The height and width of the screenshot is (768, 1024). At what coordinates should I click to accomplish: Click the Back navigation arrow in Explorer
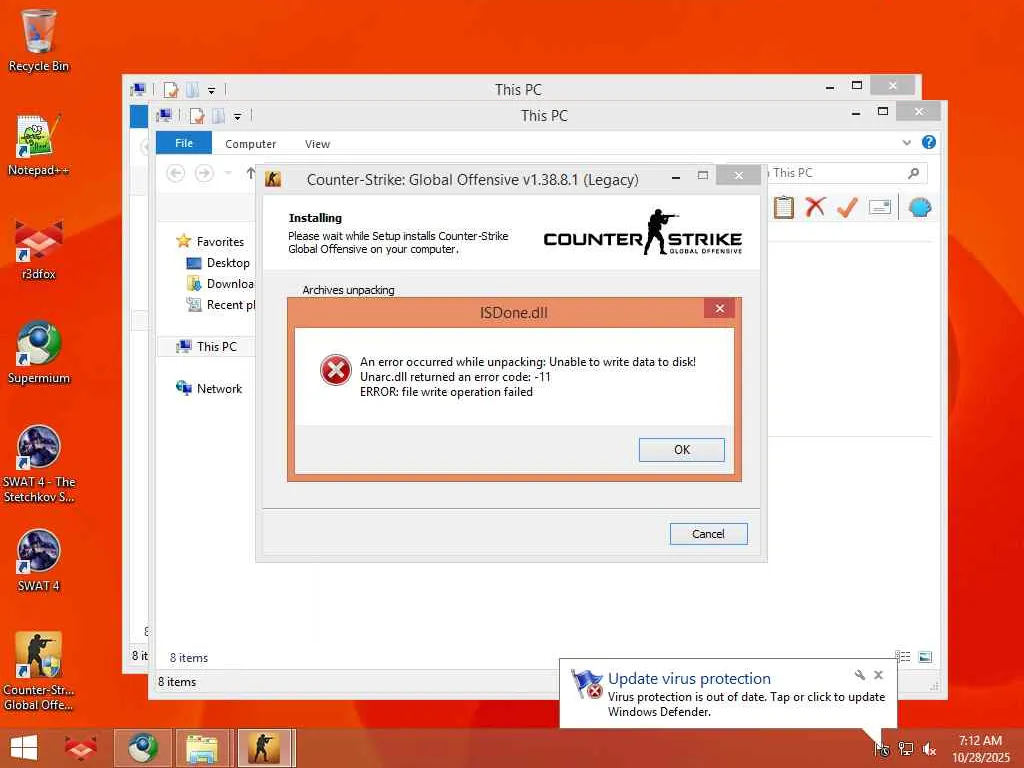176,173
